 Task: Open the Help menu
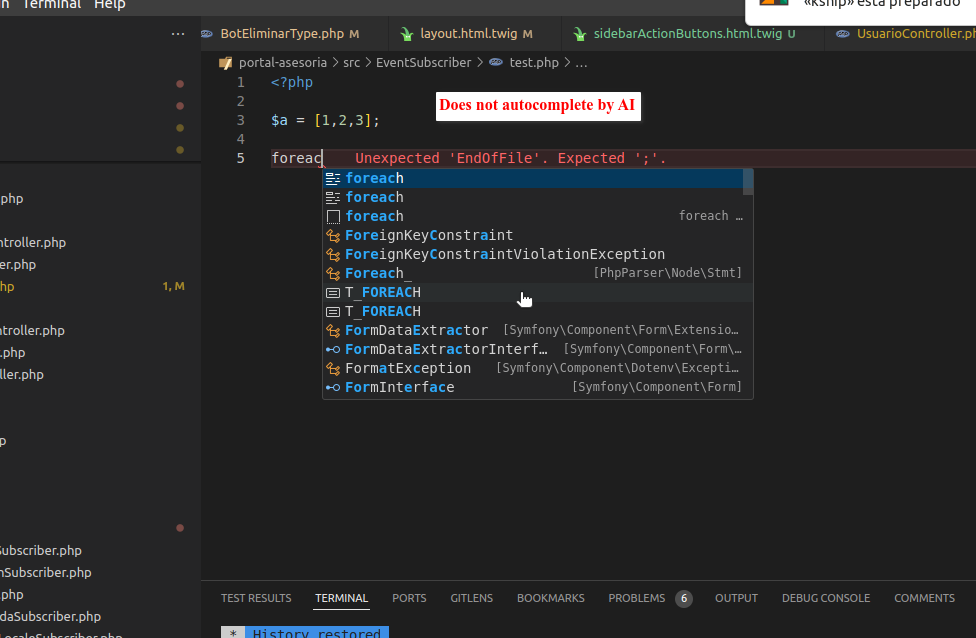point(110,5)
